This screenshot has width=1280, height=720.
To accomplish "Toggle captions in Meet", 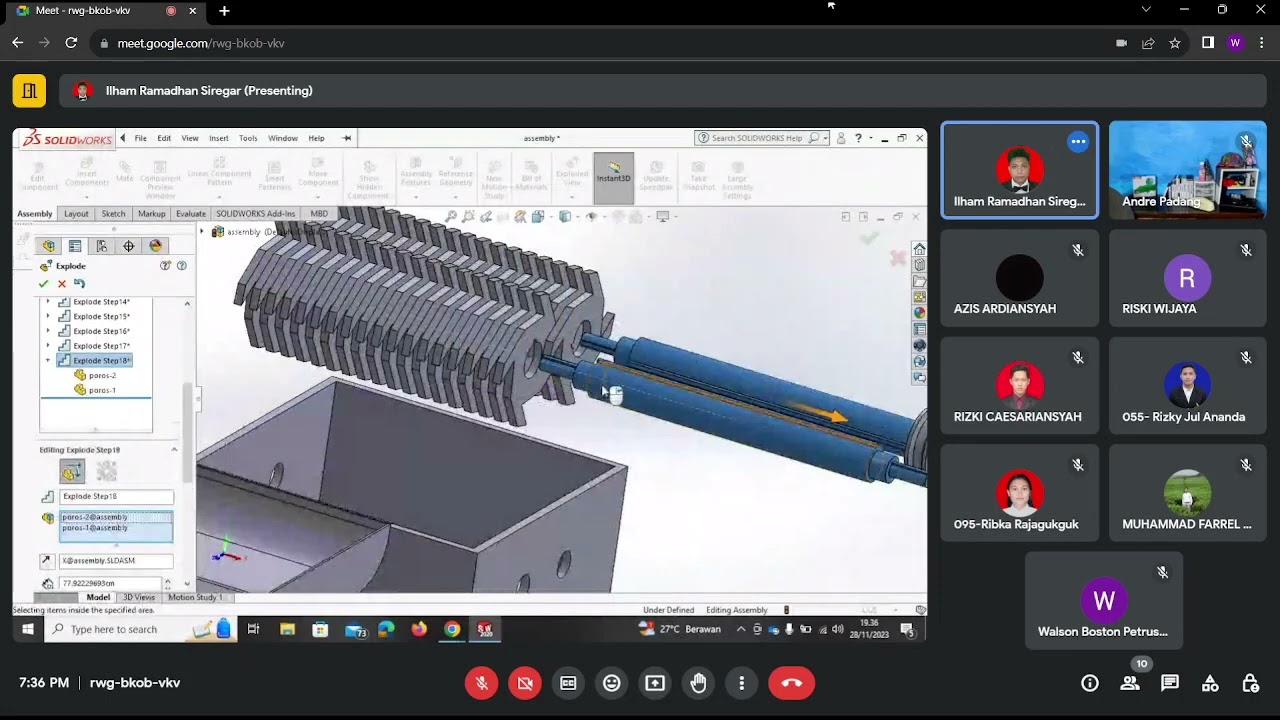I will [x=568, y=683].
